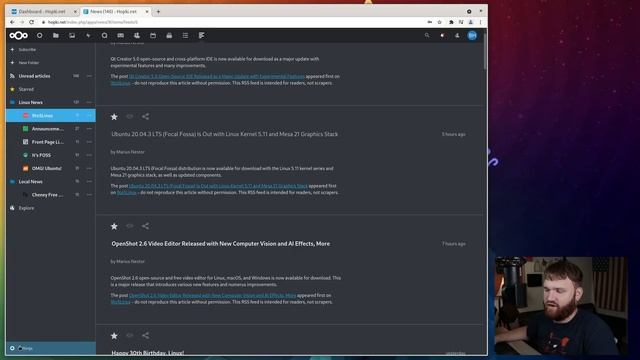Open the Photos app icon
This screenshot has width=640, height=360.
72,36
